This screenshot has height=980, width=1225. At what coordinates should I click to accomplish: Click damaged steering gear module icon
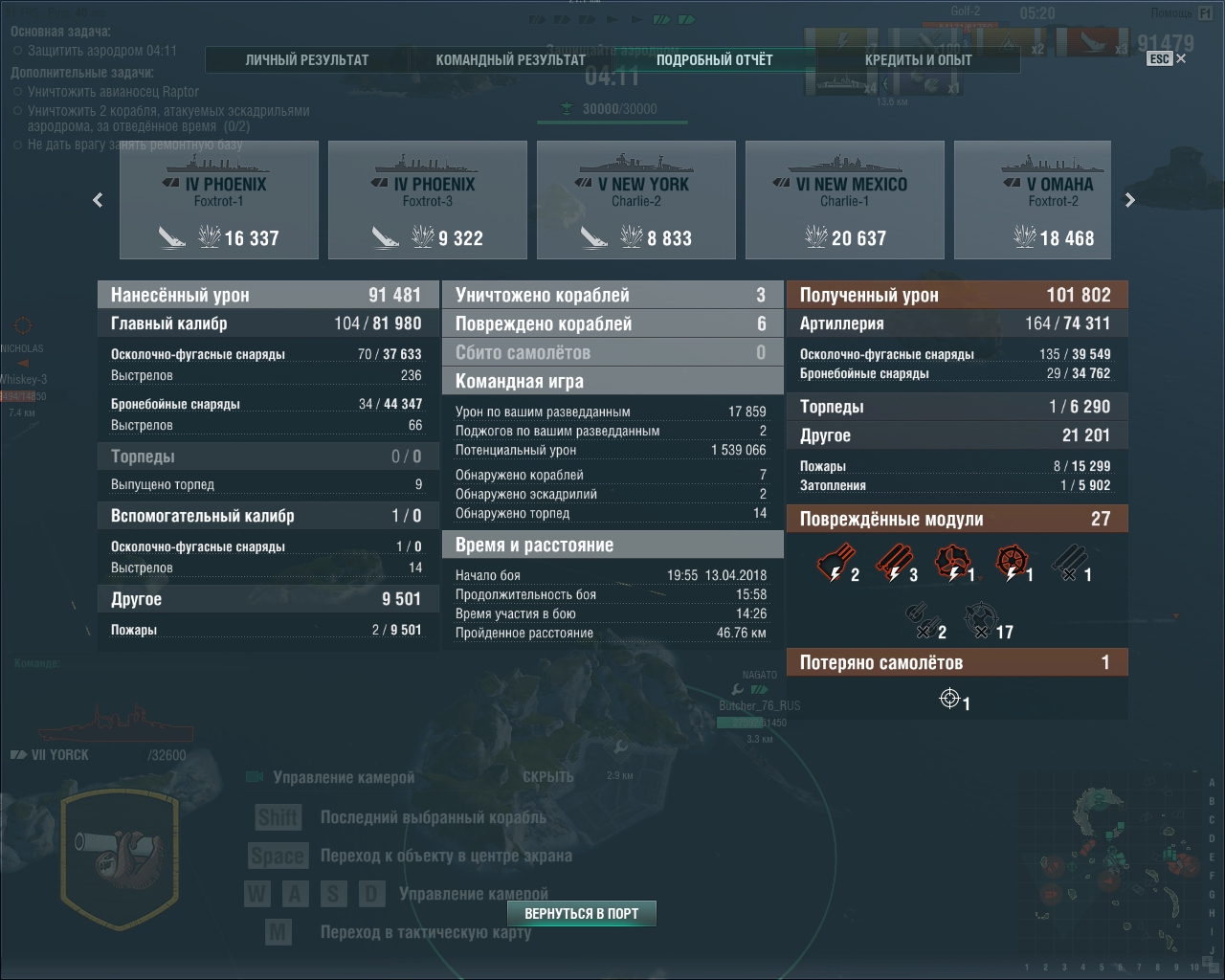click(1012, 563)
